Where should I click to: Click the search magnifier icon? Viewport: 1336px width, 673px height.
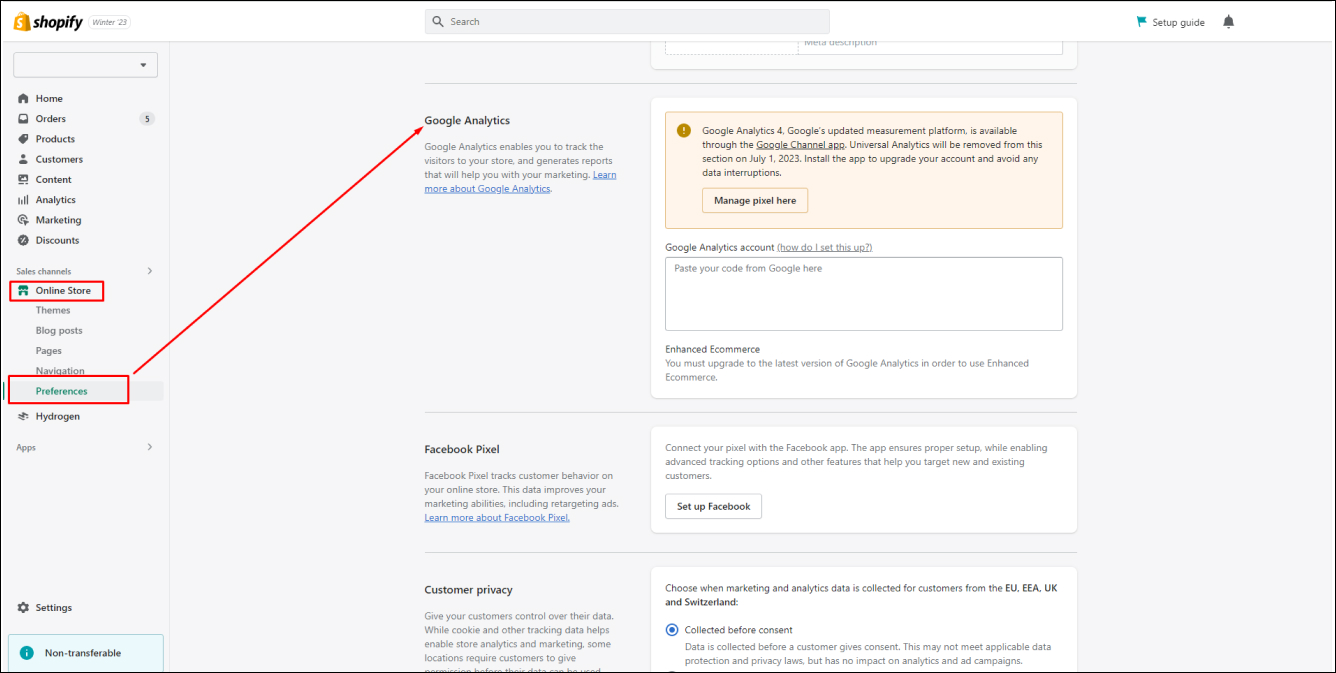(438, 22)
